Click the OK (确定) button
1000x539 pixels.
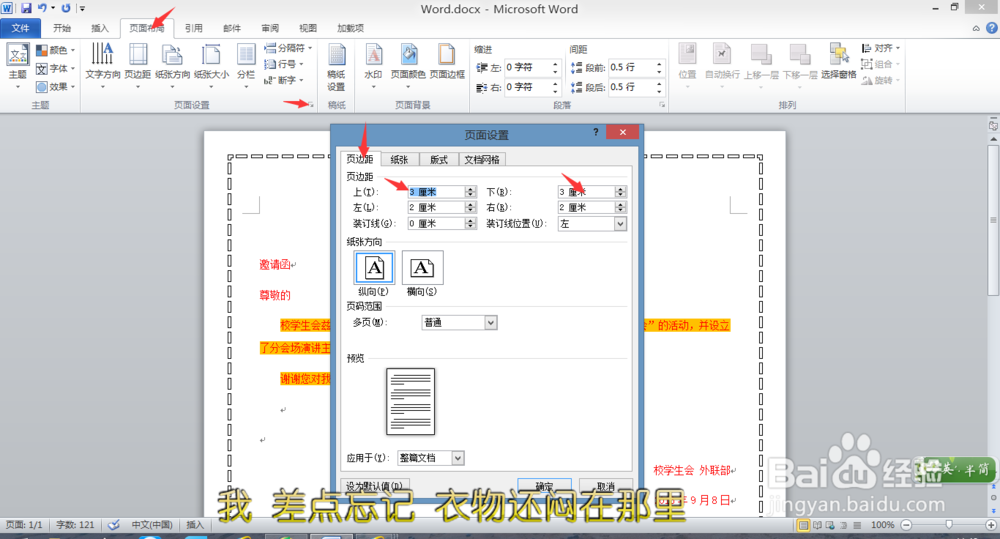pos(544,485)
